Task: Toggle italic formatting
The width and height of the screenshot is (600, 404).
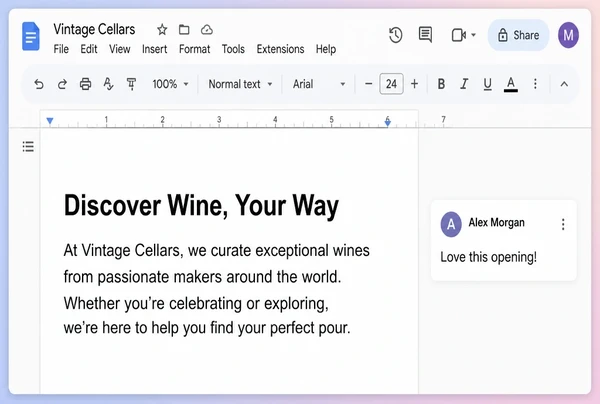Action: [464, 84]
